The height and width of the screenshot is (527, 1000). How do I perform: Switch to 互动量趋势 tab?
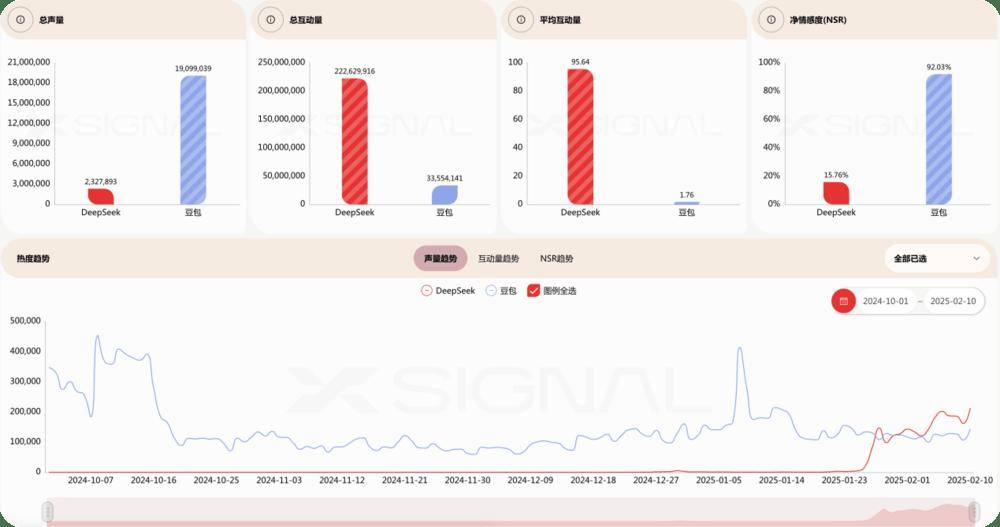coord(499,258)
